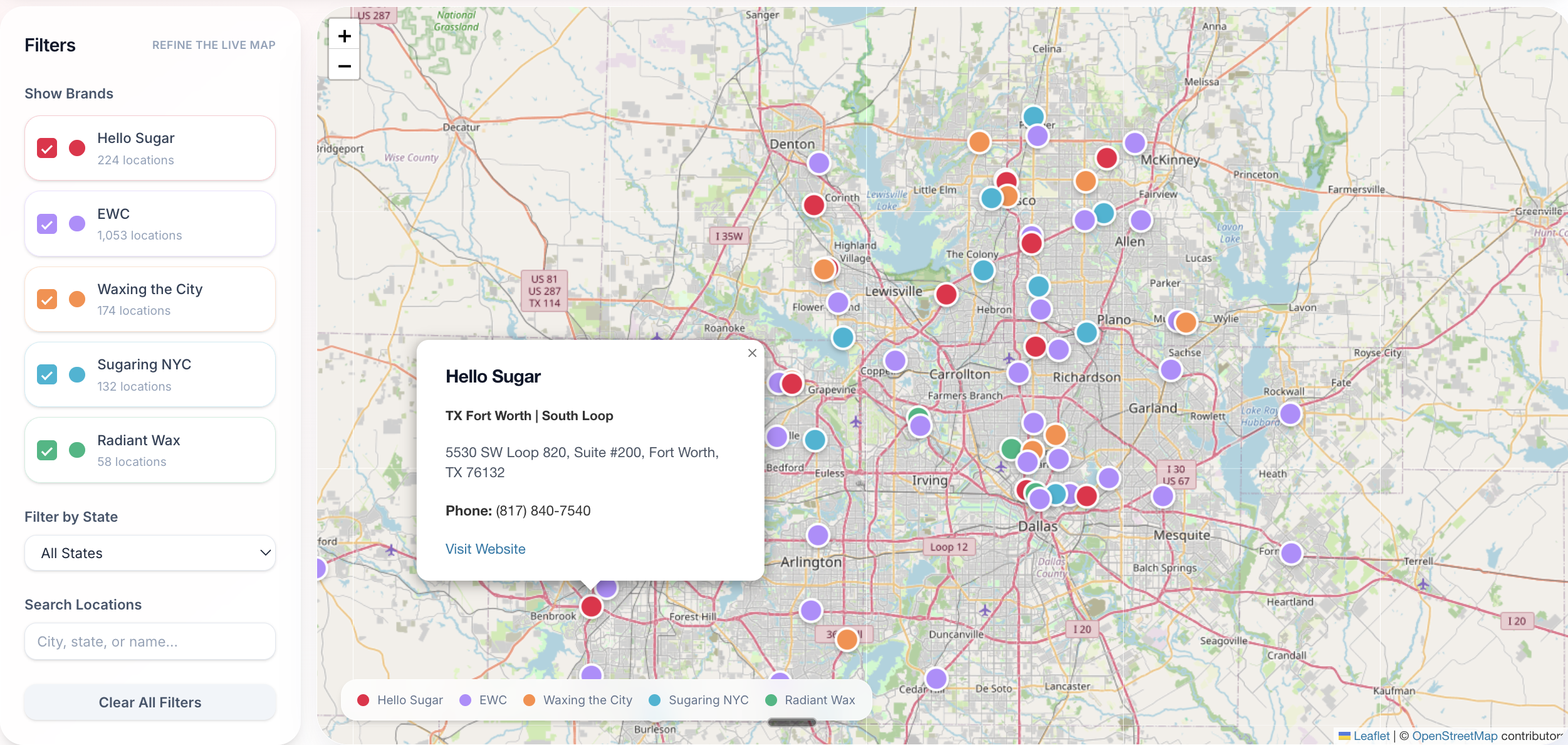
Task: Toggle the Waxing the City checkbox
Action: point(47,299)
